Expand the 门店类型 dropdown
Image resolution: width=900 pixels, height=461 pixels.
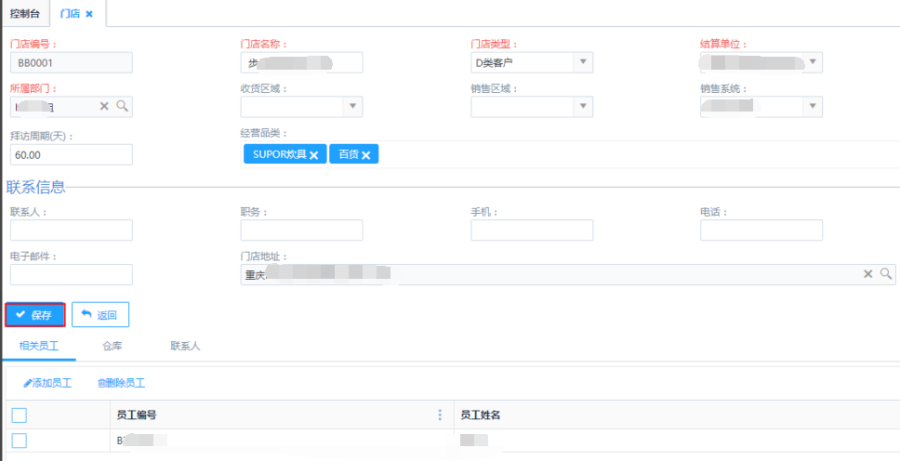[x=582, y=63]
